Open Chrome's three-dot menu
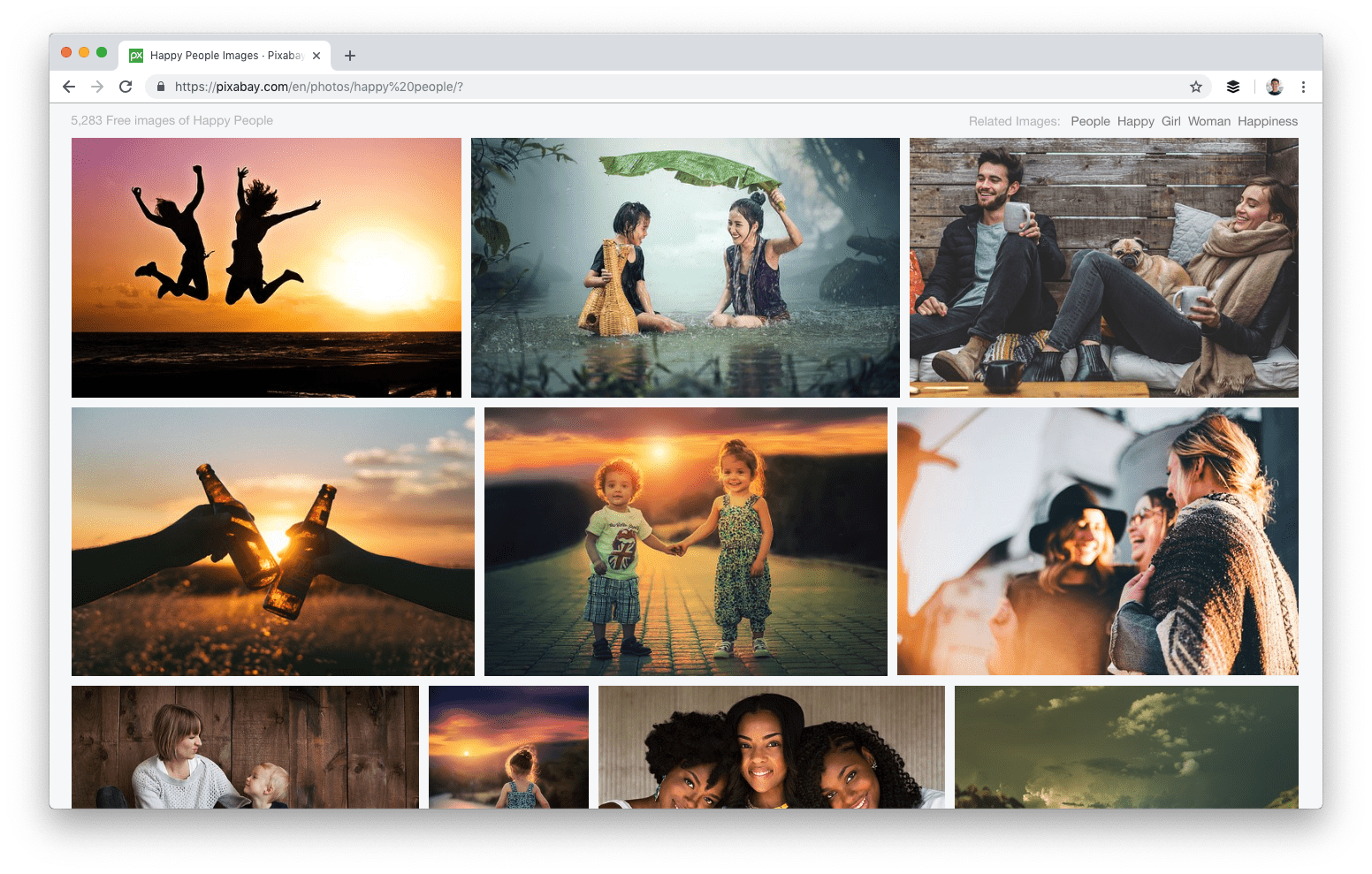Screen dimensions: 1372x874 [1303, 87]
